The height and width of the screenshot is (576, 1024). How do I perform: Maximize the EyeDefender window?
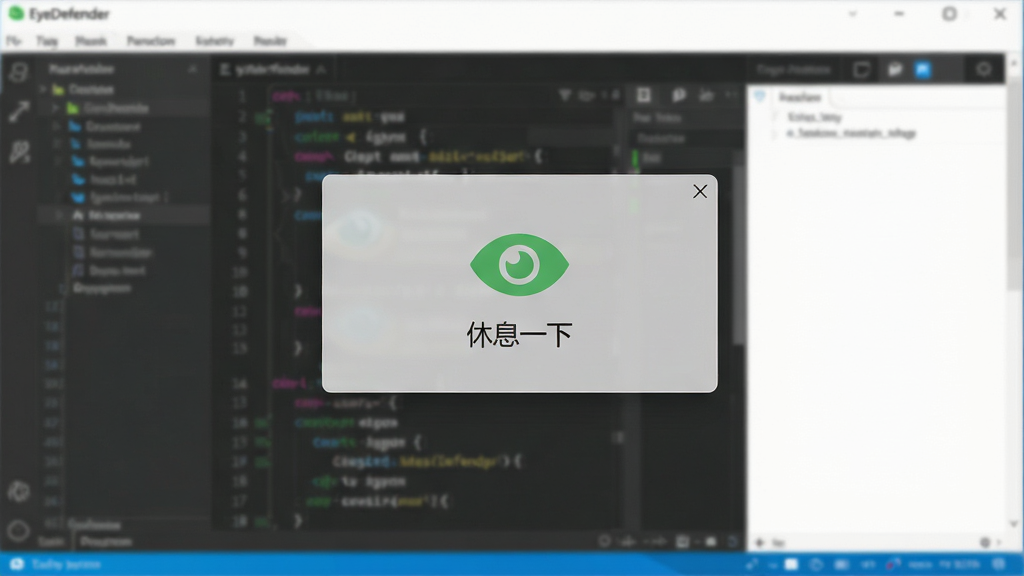click(950, 14)
